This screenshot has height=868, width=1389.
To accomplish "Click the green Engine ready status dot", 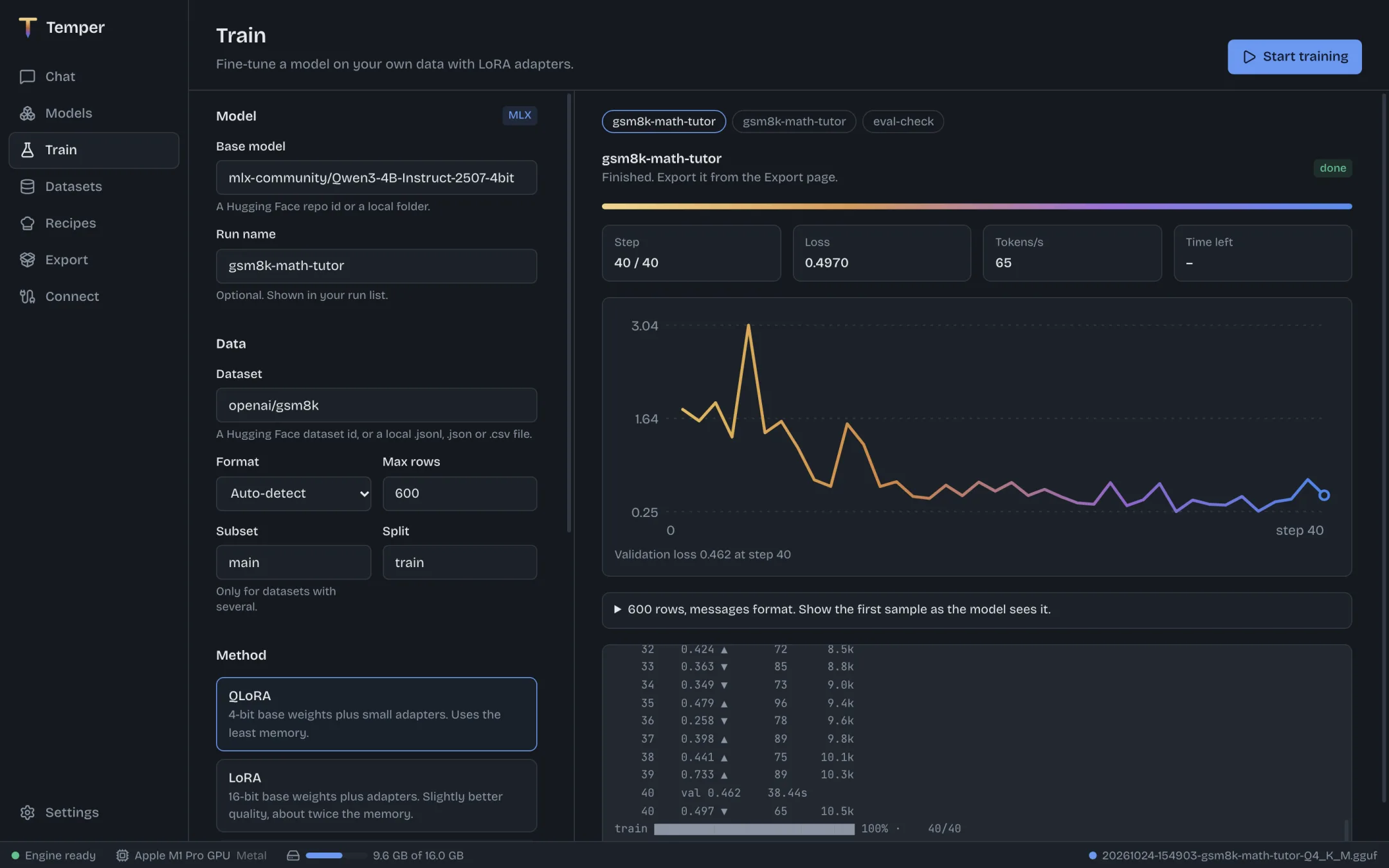I will pos(15,855).
